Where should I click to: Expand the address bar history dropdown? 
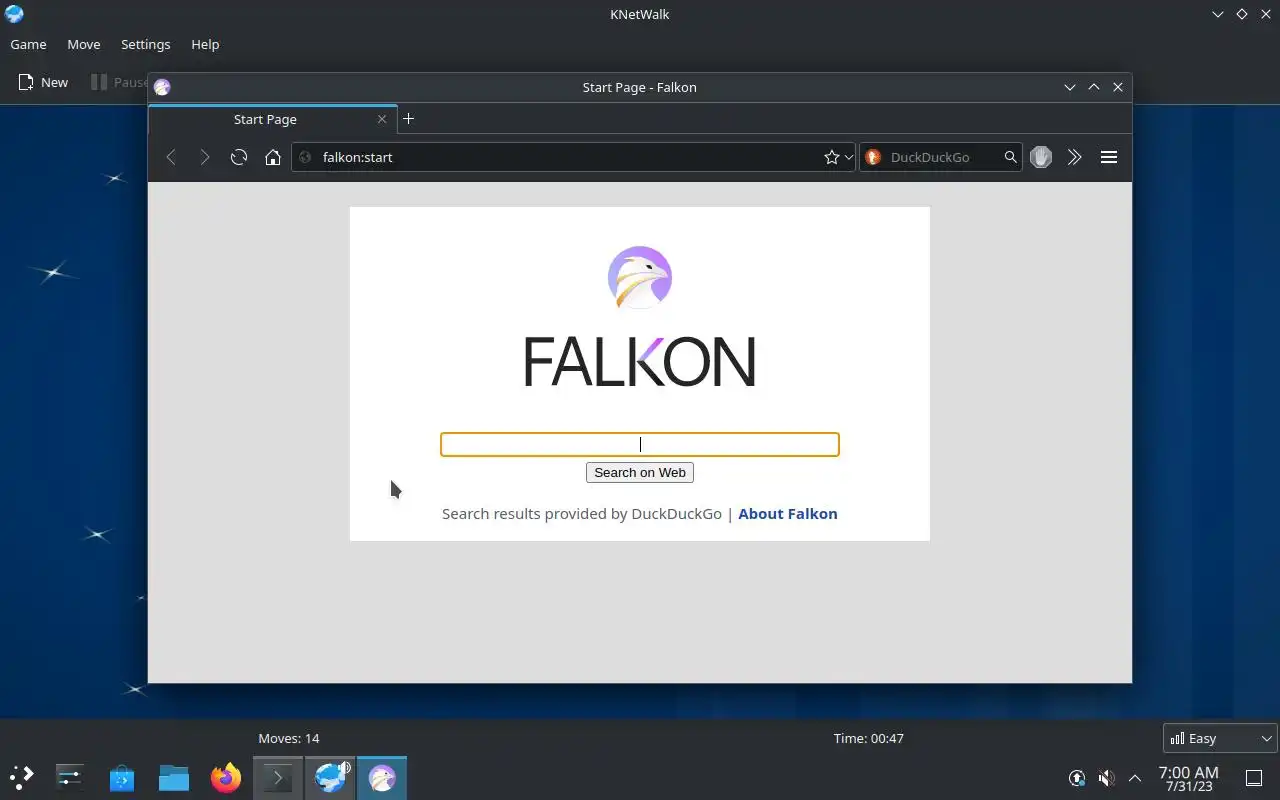coord(848,157)
